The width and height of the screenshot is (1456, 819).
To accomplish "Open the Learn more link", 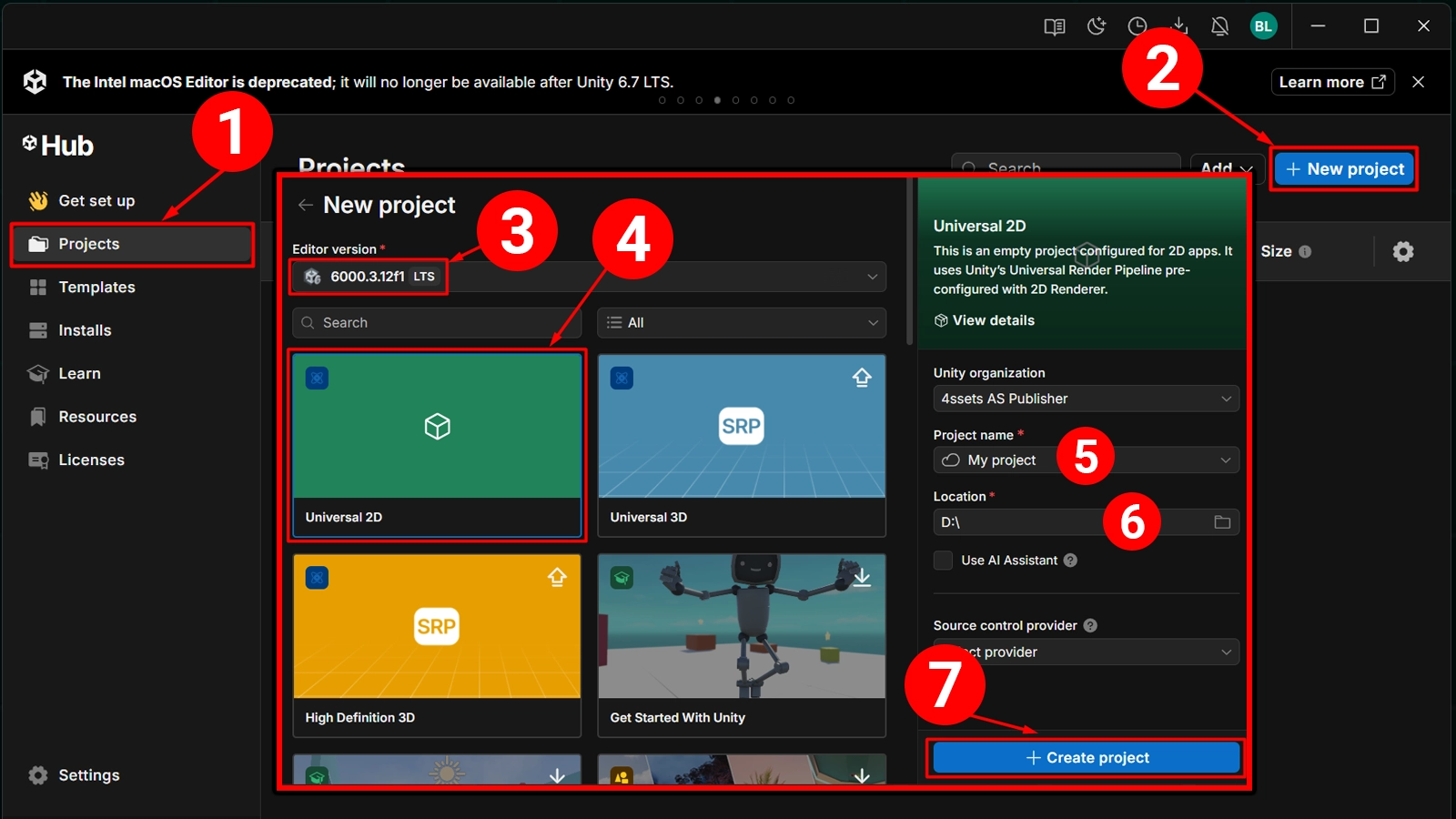I will [1332, 82].
